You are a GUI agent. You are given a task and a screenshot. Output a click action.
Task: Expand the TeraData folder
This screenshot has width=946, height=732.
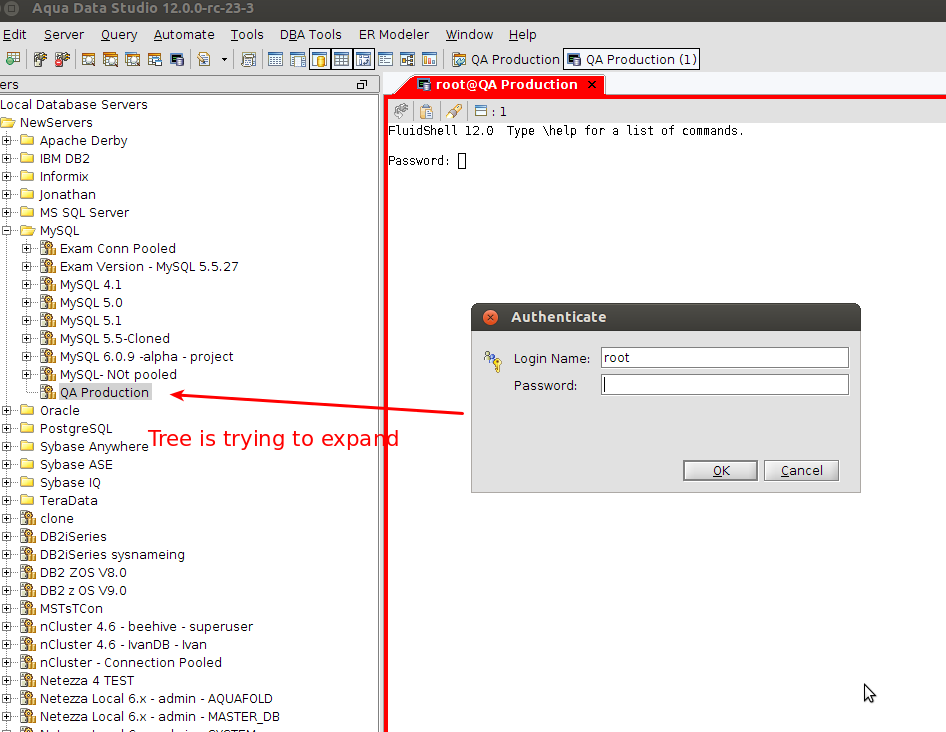click(7, 500)
